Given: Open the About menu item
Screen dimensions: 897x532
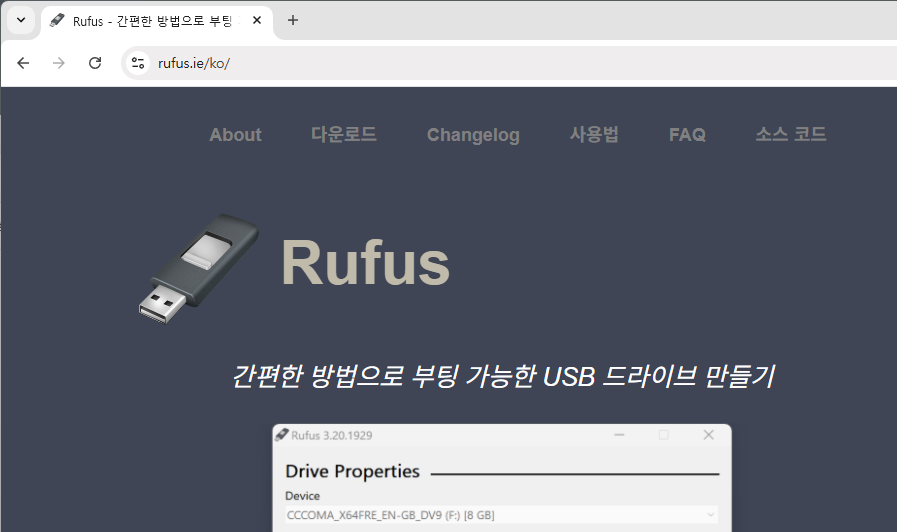Looking at the screenshot, I should click(x=235, y=135).
